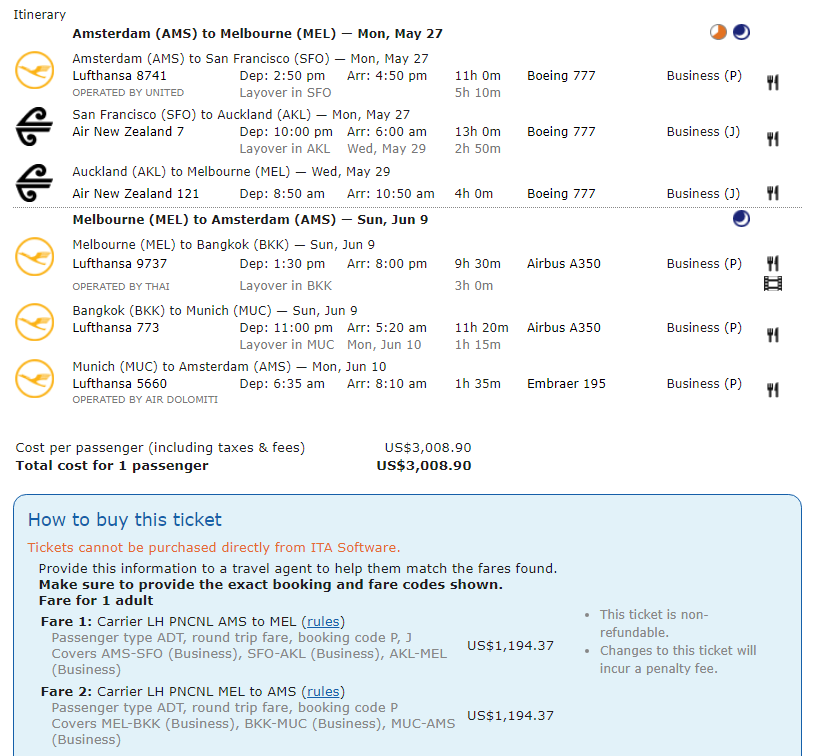Click 'Air New Zealand 121' flight number
Screen dimensions: 816x756
(x=136, y=194)
